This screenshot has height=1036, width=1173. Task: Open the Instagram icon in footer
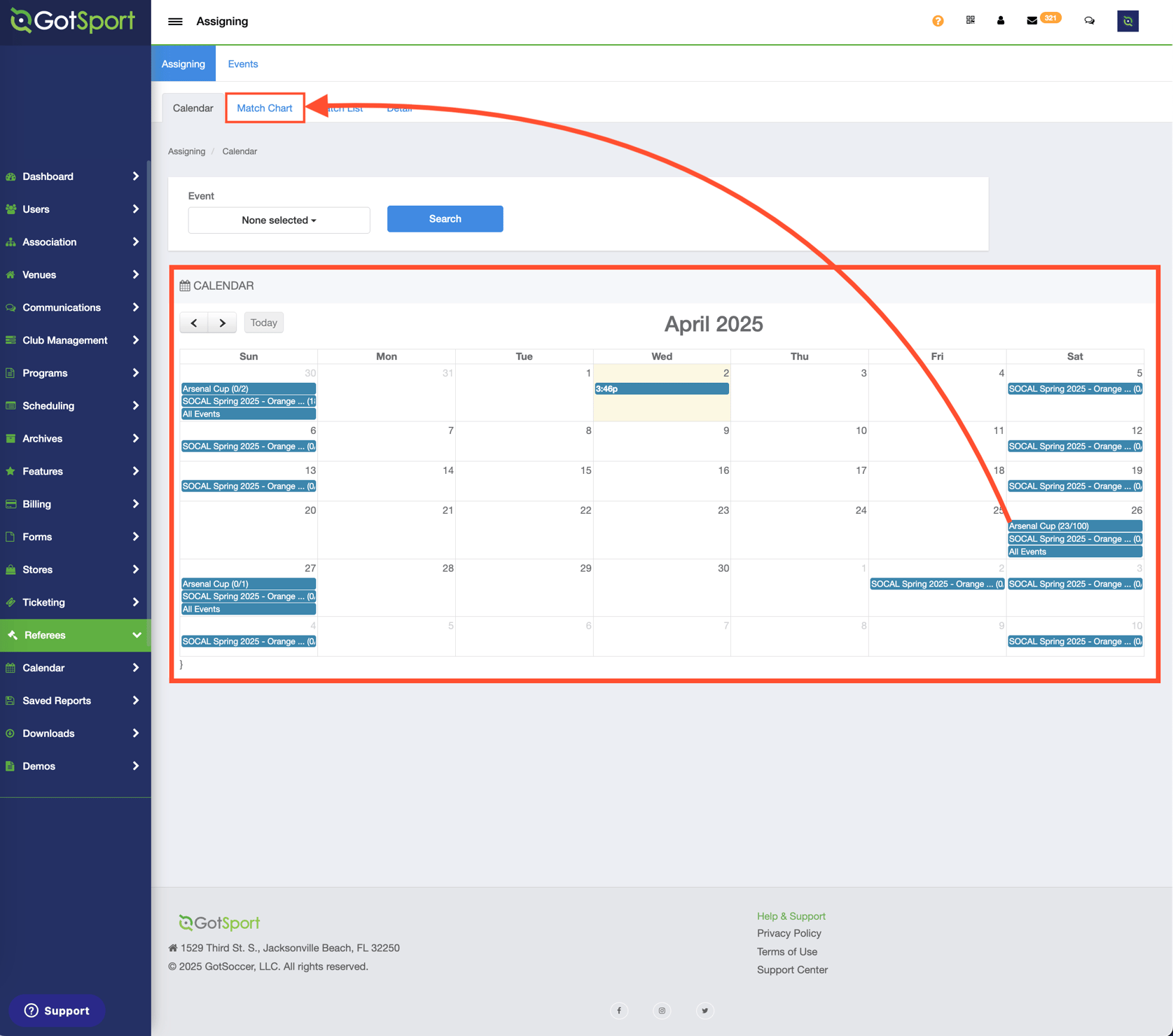(x=662, y=1010)
